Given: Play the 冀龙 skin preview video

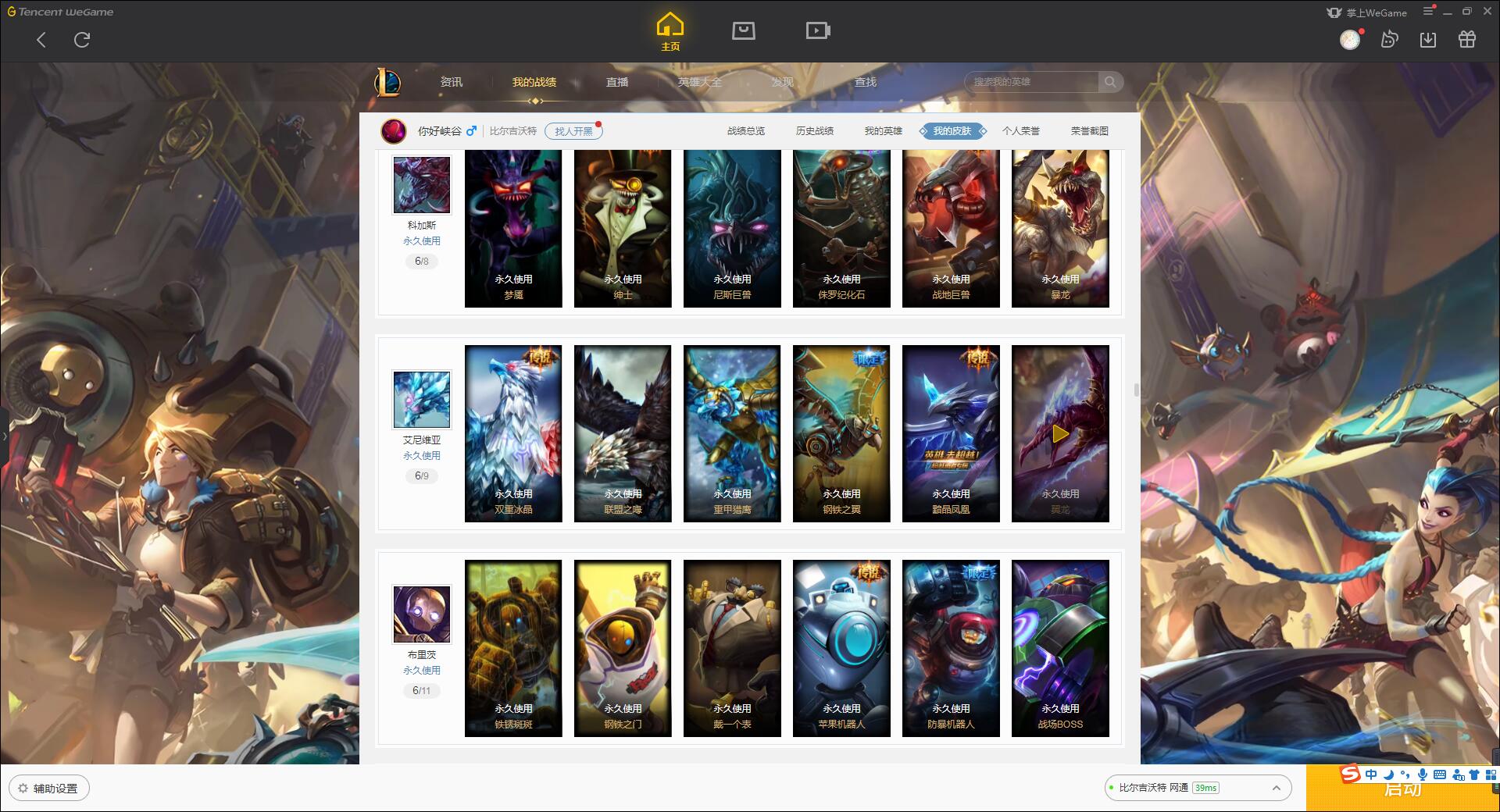Looking at the screenshot, I should 1060,433.
